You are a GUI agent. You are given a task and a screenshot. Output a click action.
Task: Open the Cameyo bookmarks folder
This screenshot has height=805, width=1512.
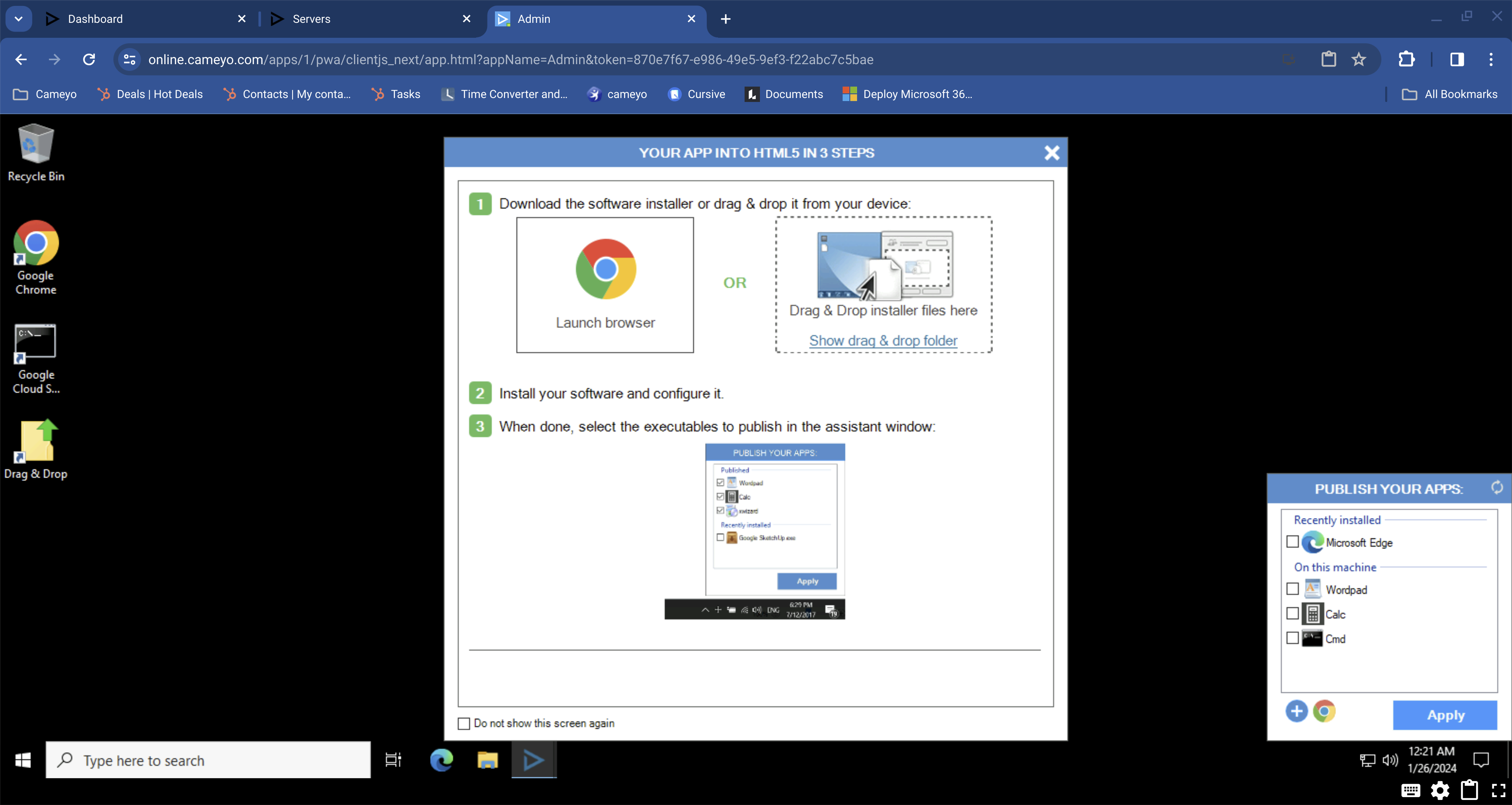[x=45, y=94]
